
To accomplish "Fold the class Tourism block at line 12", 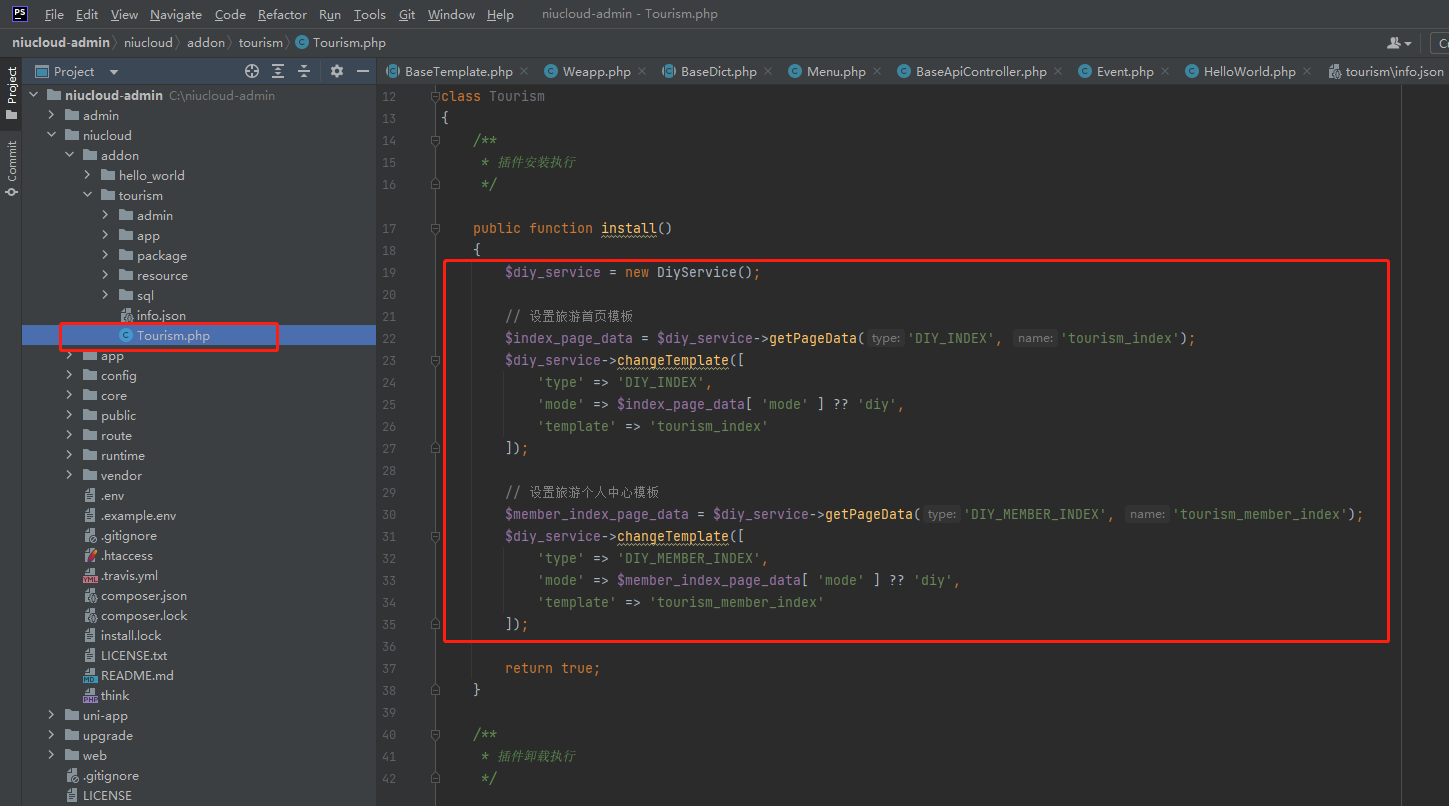I will (435, 97).
